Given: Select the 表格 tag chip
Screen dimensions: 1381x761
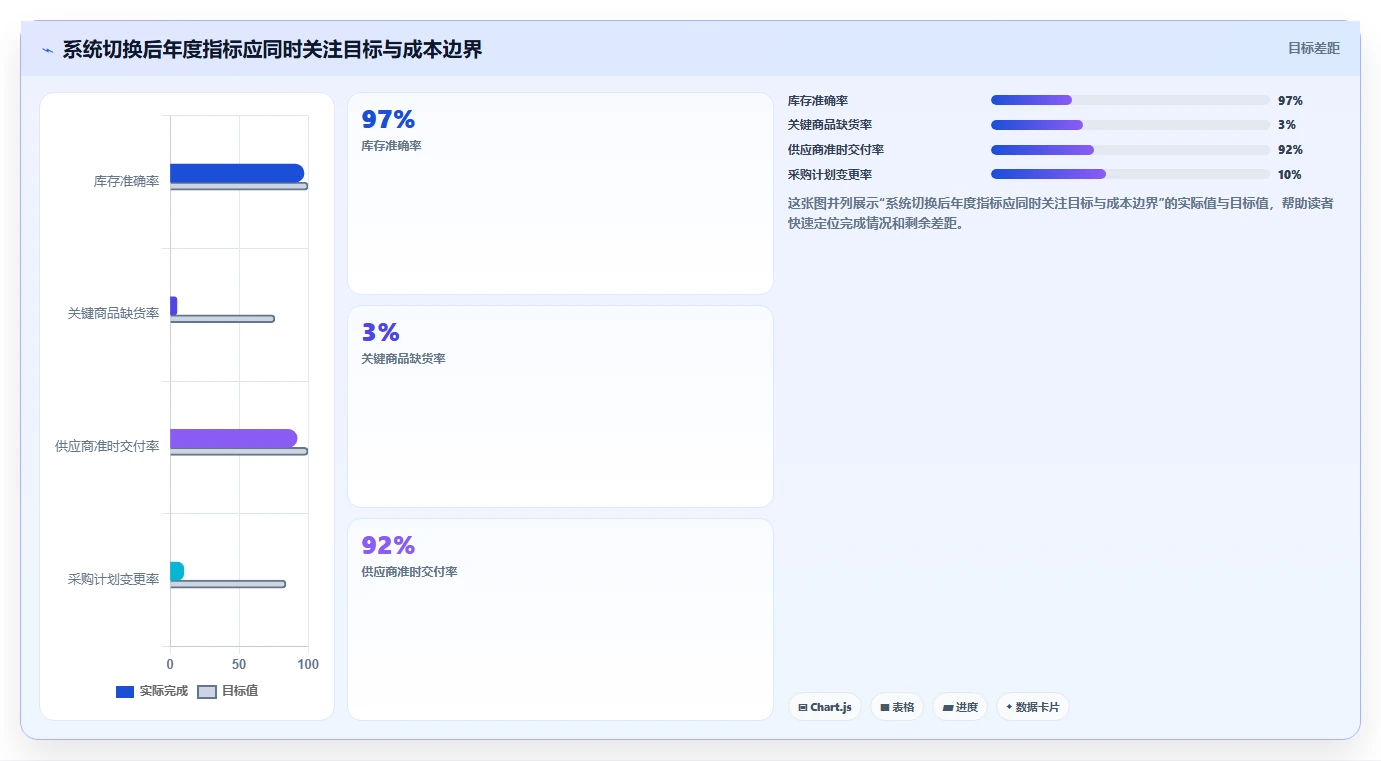Looking at the screenshot, I should [x=897, y=707].
